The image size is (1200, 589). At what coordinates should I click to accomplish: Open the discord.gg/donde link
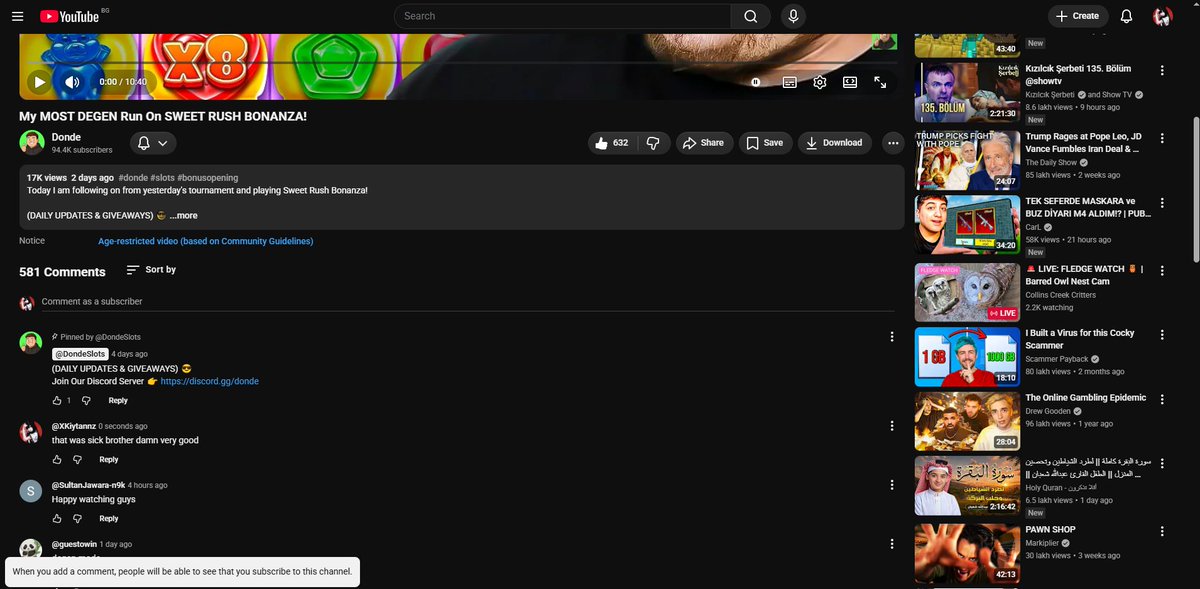tap(209, 381)
